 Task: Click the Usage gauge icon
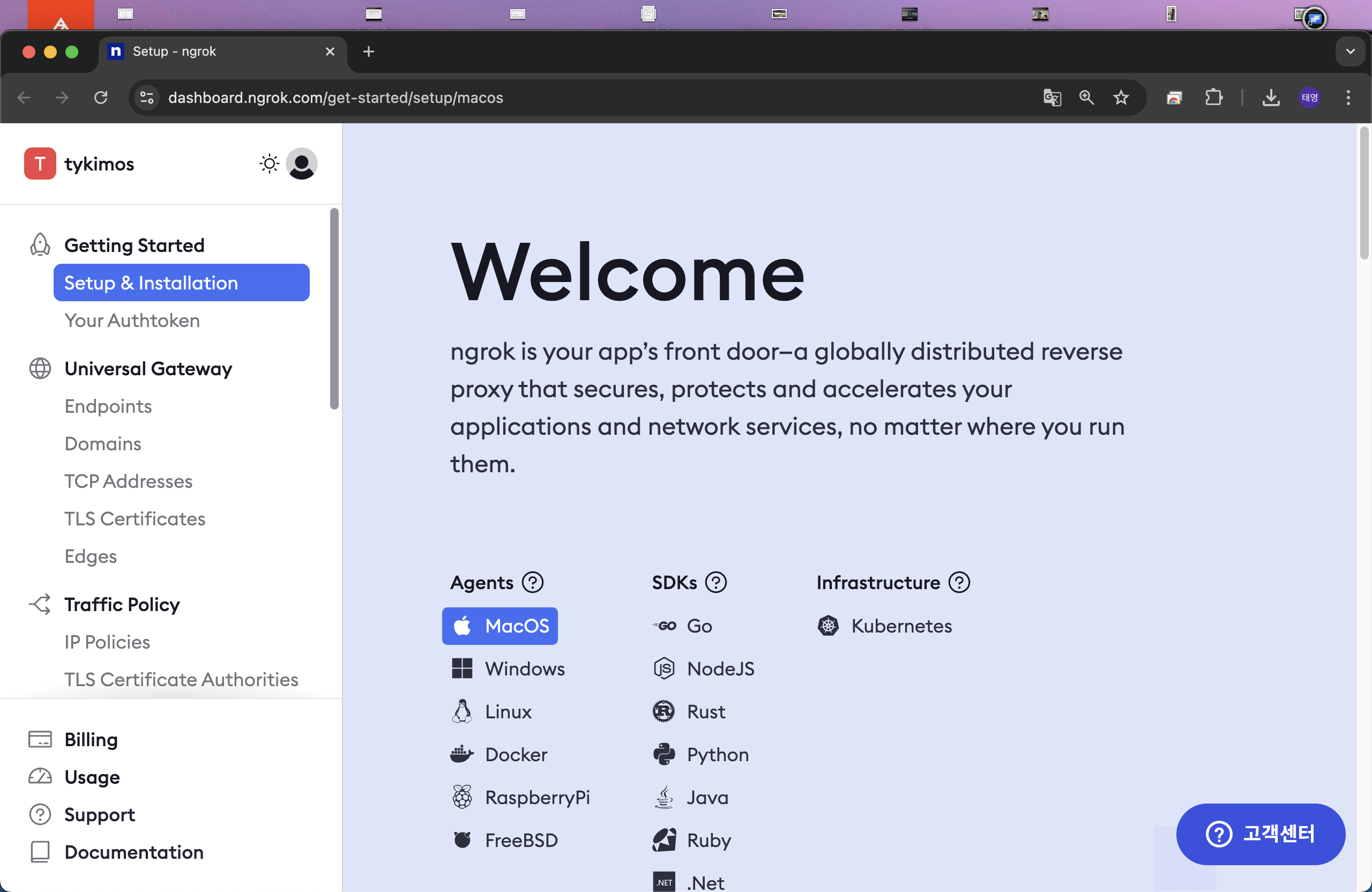click(40, 777)
